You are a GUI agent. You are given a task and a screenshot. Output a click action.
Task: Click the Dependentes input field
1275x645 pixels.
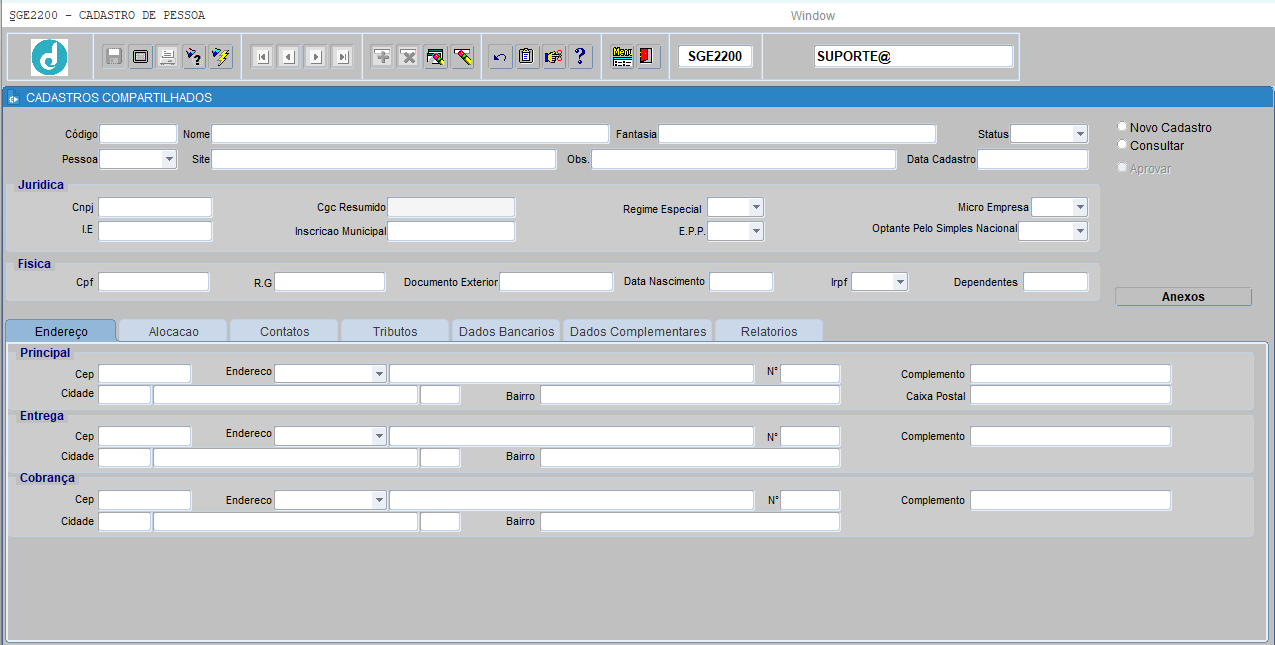[x=1055, y=282]
